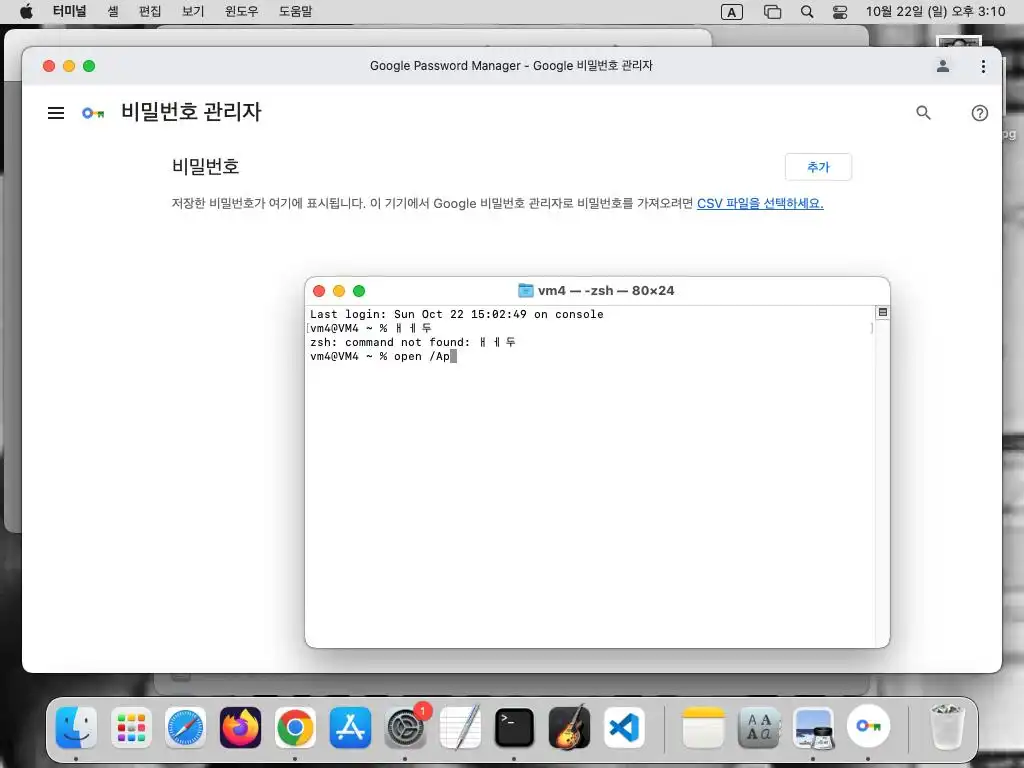
Task: Open the 윈도우 menu
Action: tap(242, 12)
